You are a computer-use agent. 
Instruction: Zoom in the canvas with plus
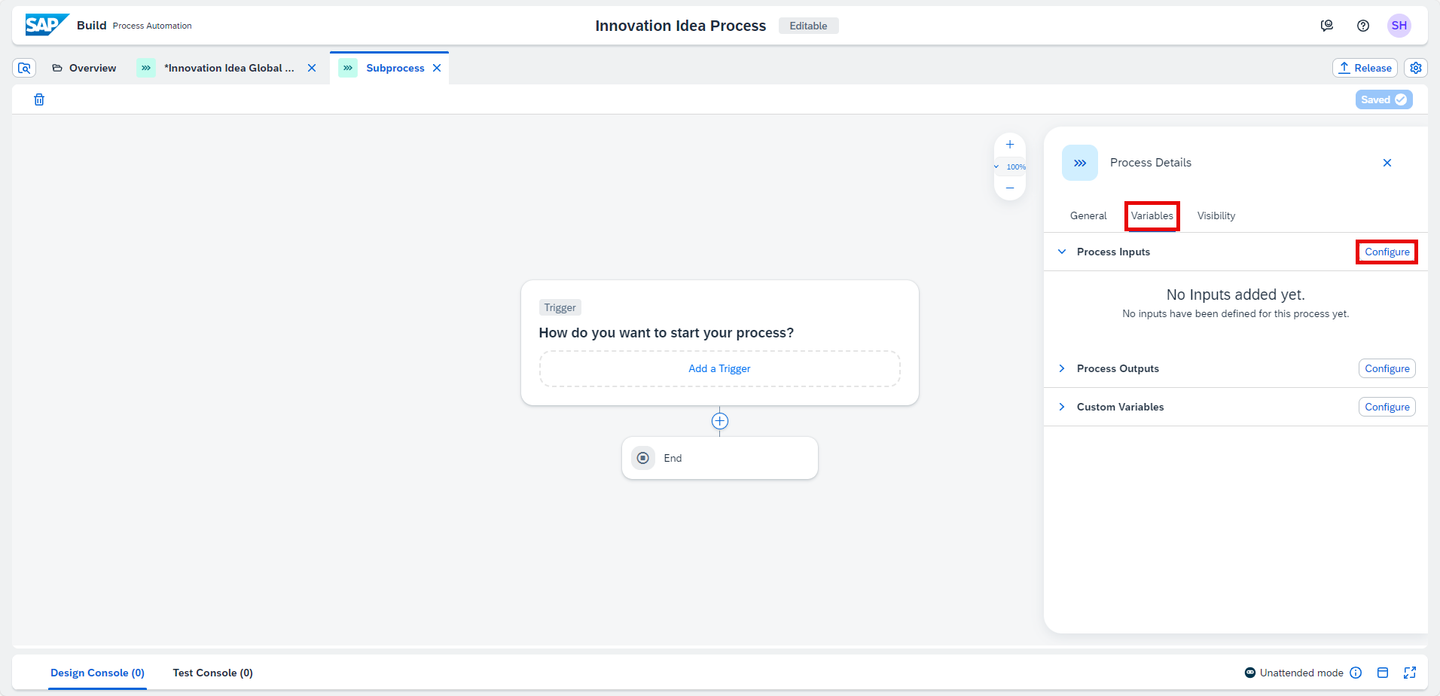pos(1010,145)
